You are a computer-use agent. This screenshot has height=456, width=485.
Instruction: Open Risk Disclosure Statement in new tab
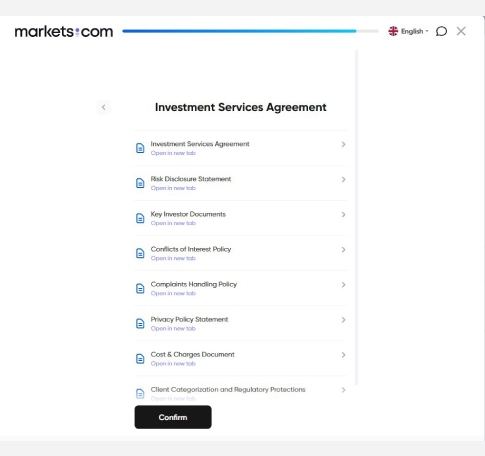tap(173, 188)
